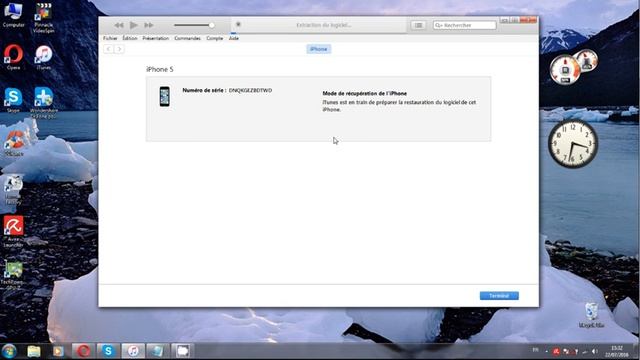The image size is (640, 360).
Task: Focus the Rechercher search field
Action: 464,25
